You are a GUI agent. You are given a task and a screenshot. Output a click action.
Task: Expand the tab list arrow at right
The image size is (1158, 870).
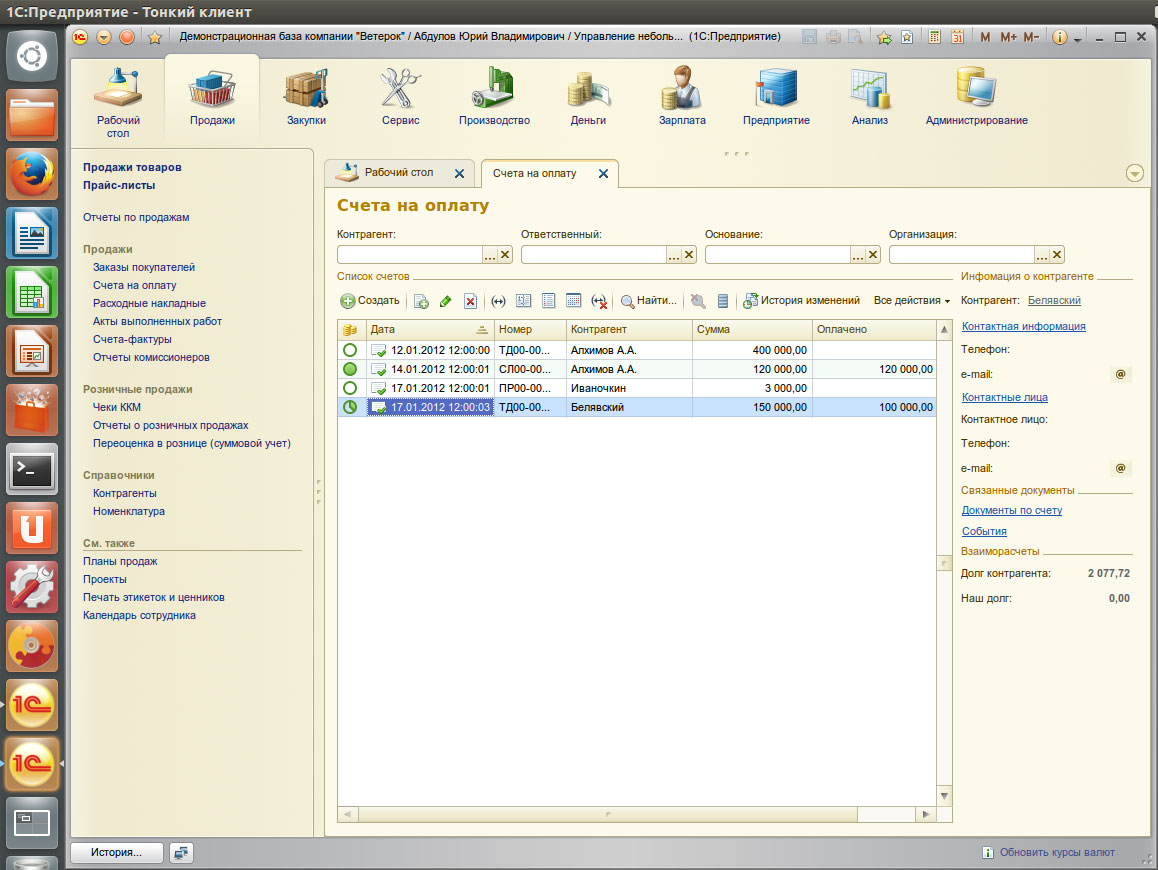point(1134,173)
